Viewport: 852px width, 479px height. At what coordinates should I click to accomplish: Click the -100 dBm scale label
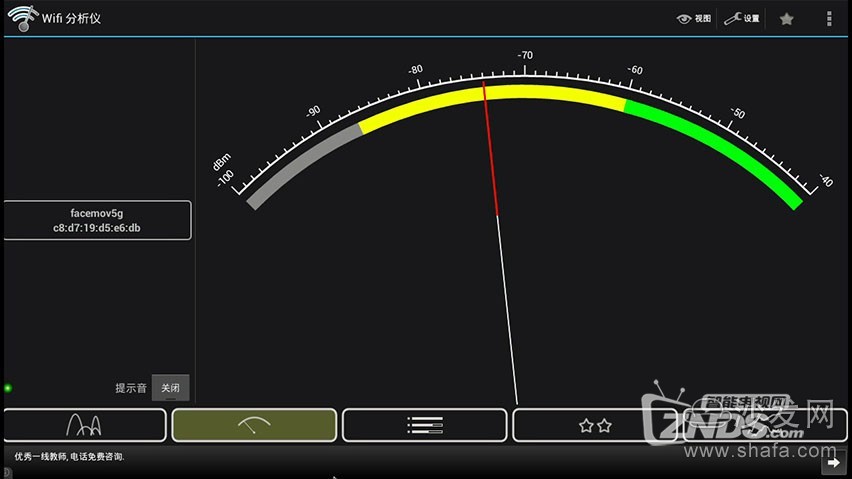(225, 178)
